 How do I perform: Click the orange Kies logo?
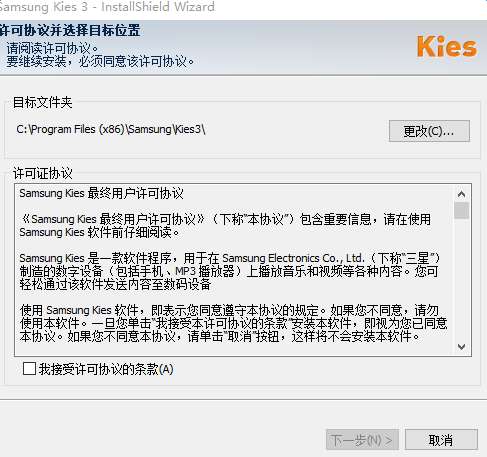447,47
